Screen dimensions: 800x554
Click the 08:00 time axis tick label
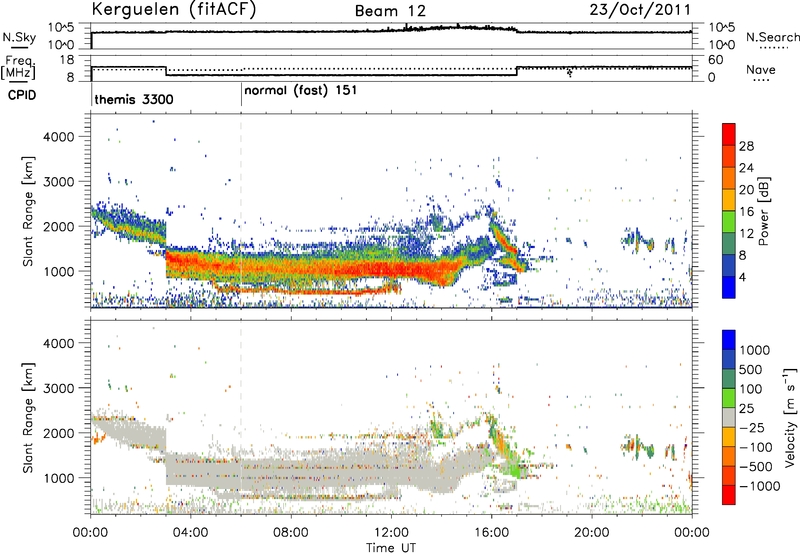290,533
